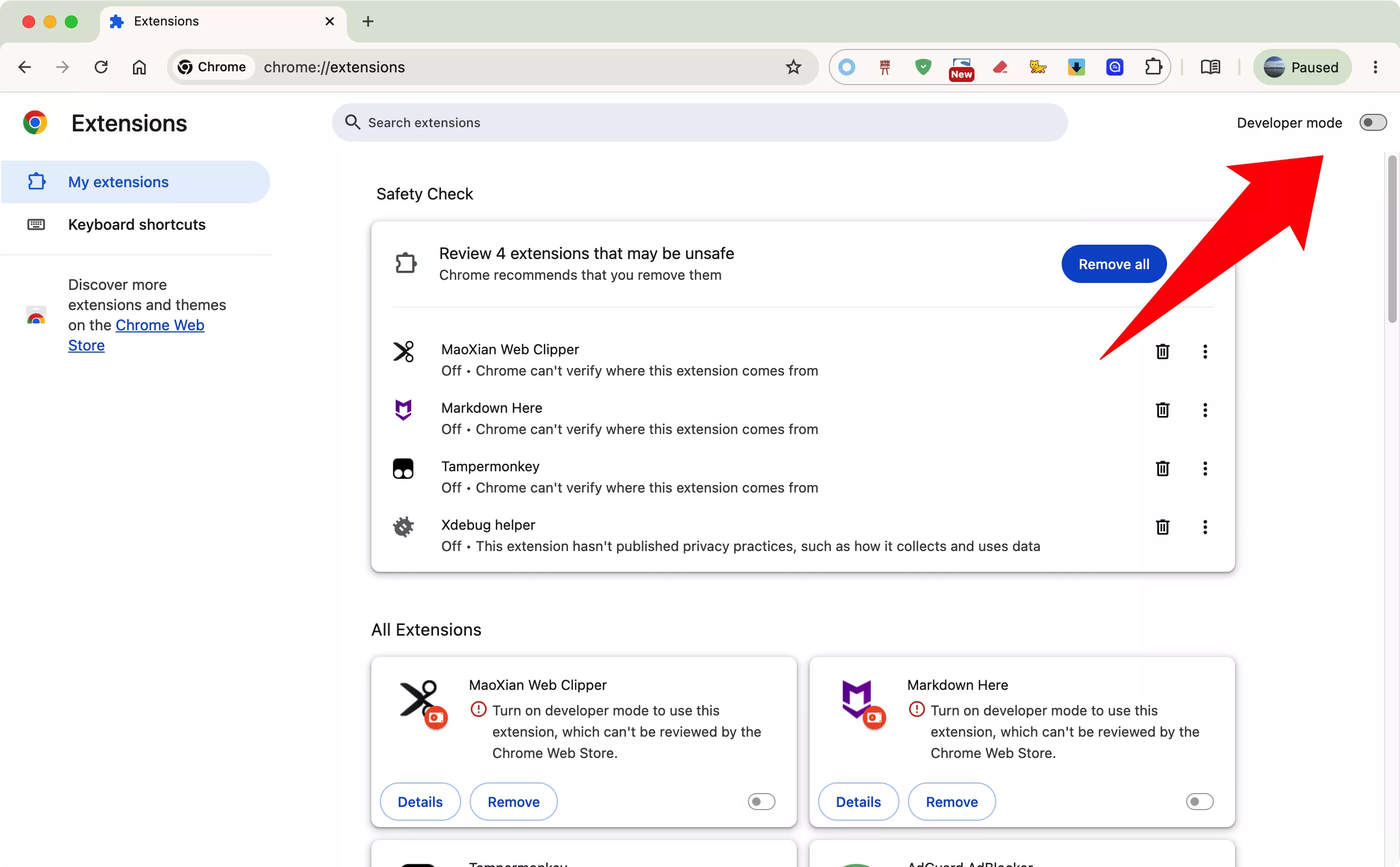Open the reading list side panel icon
Screen dimensions: 1400x867
click(1210, 67)
